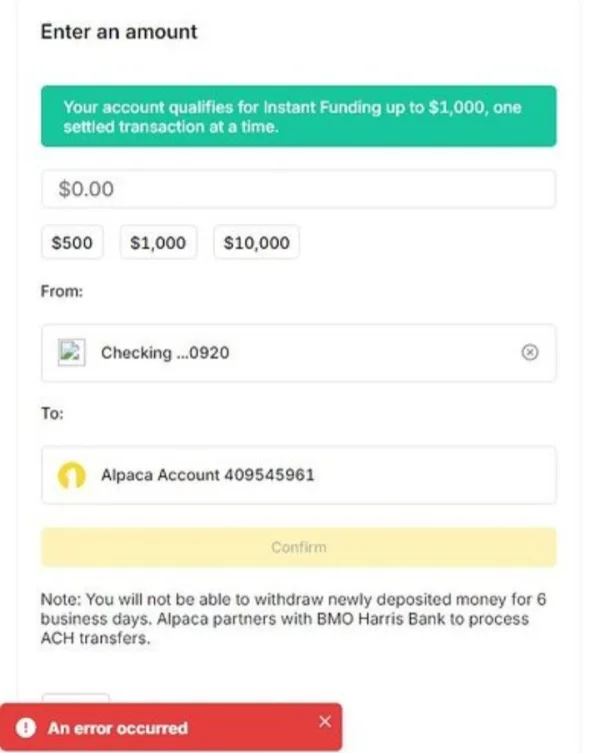The height and width of the screenshot is (753, 600).
Task: Click the "To:" label
Action: (52, 413)
